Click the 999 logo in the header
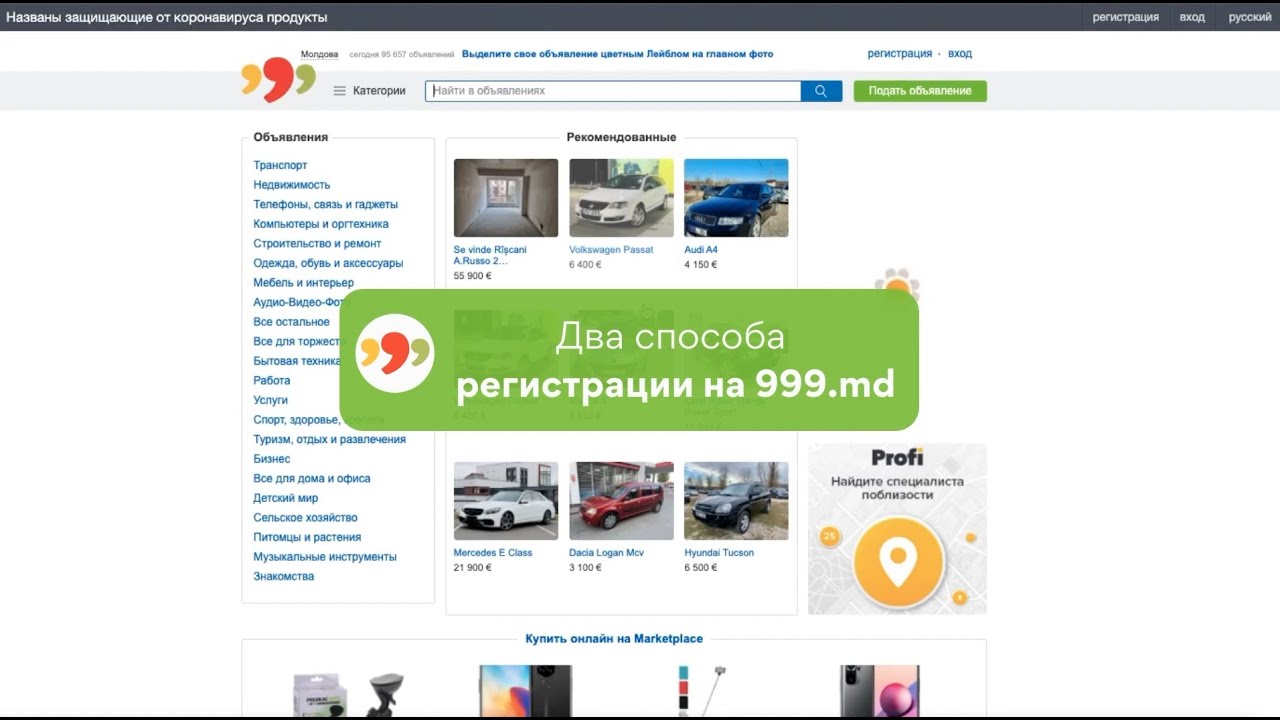 [278, 80]
